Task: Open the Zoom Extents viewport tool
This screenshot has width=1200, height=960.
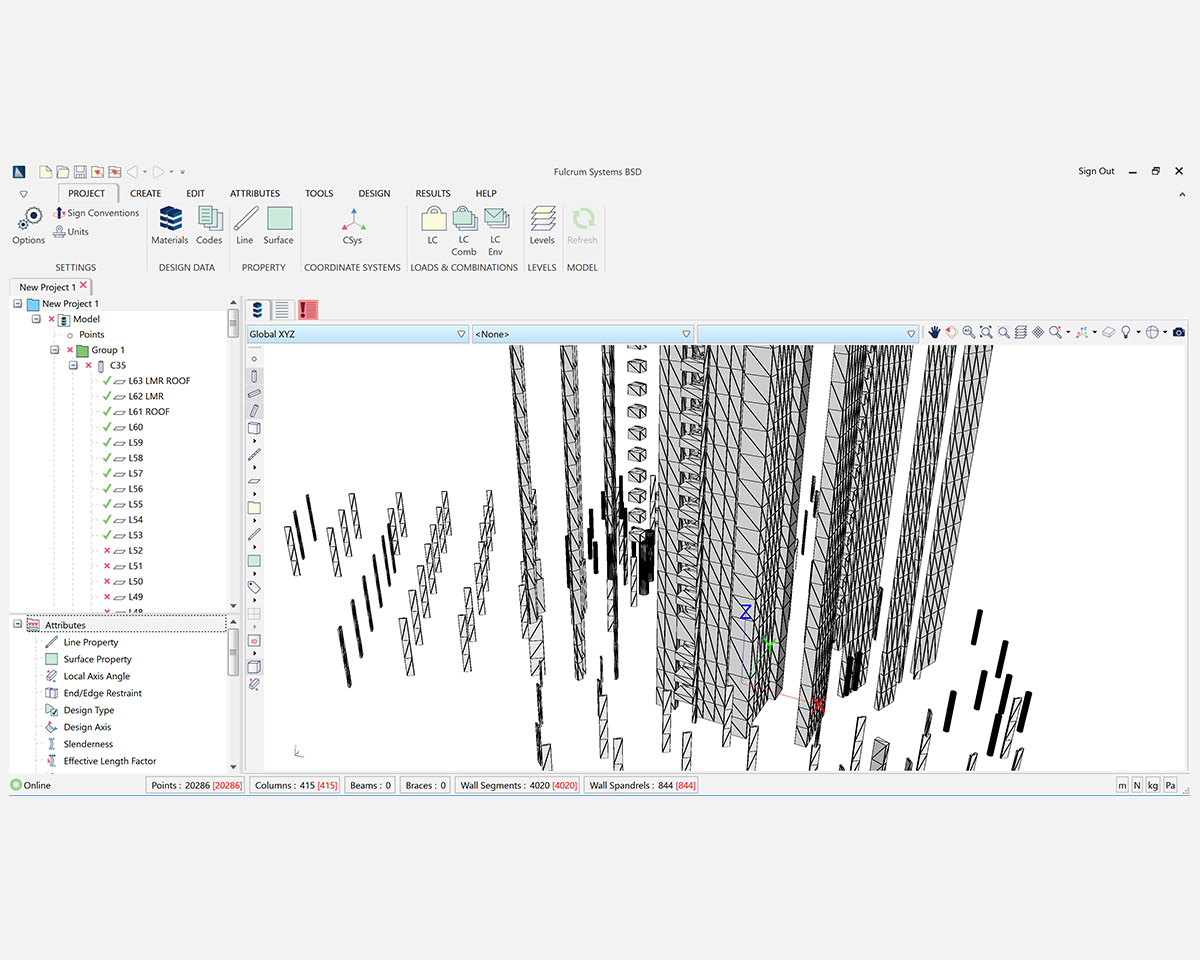Action: coord(985,331)
